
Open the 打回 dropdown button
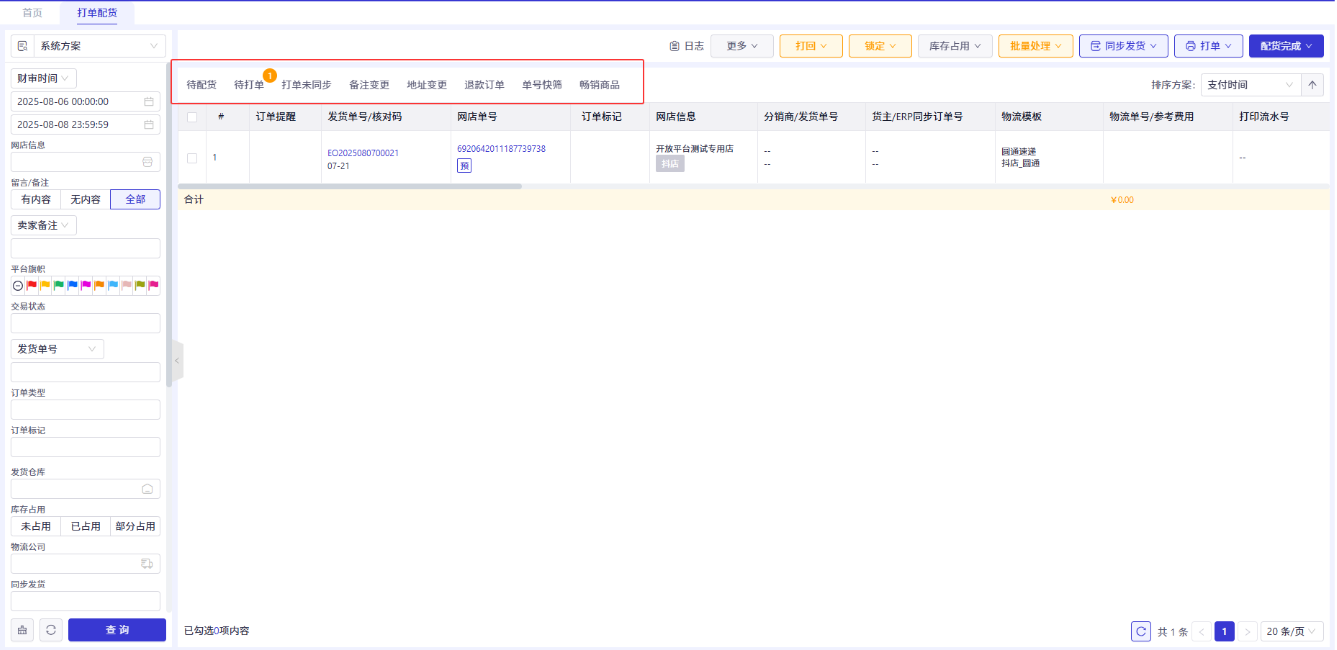[x=811, y=46]
